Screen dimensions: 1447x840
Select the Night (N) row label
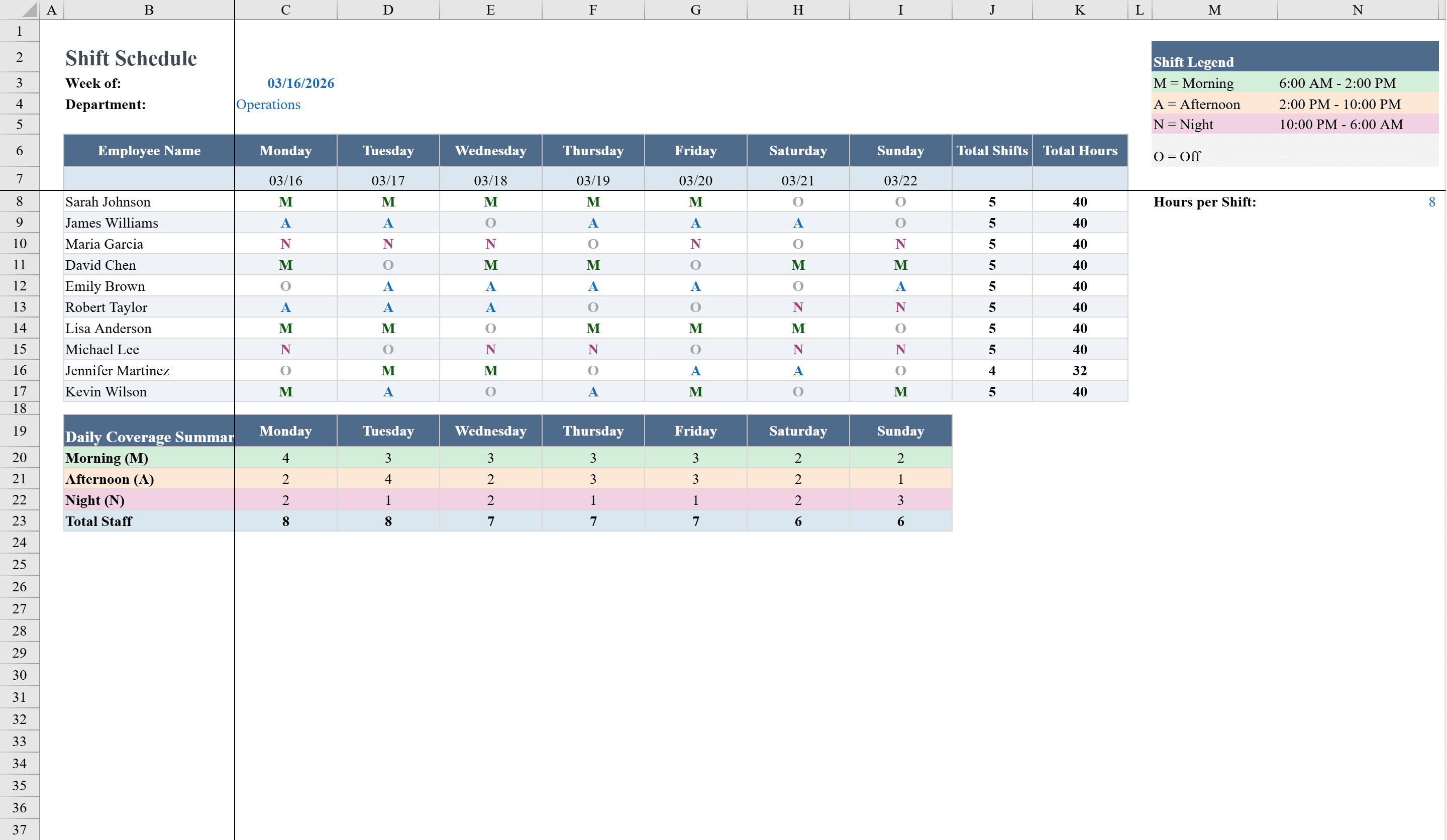[x=95, y=499]
